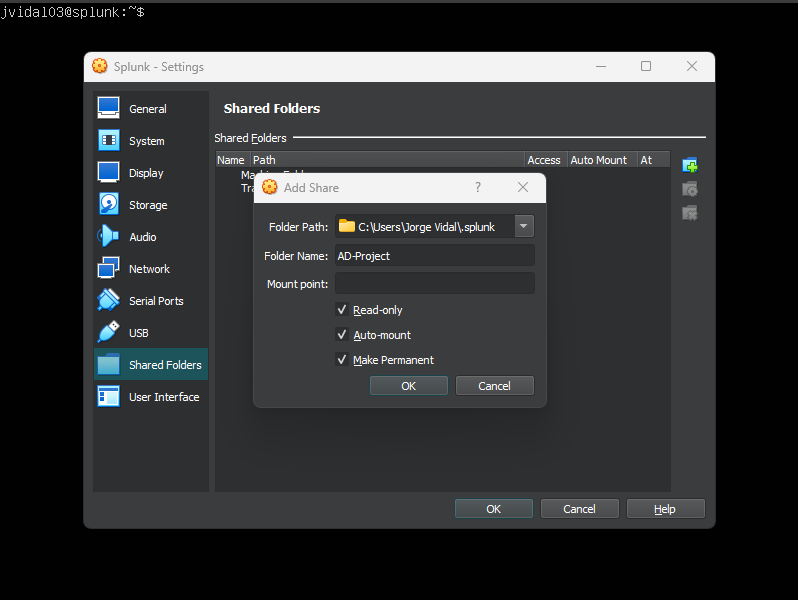Click Cancel in the Splunk Settings window
Viewport: 798px width, 600px height.
coord(580,508)
